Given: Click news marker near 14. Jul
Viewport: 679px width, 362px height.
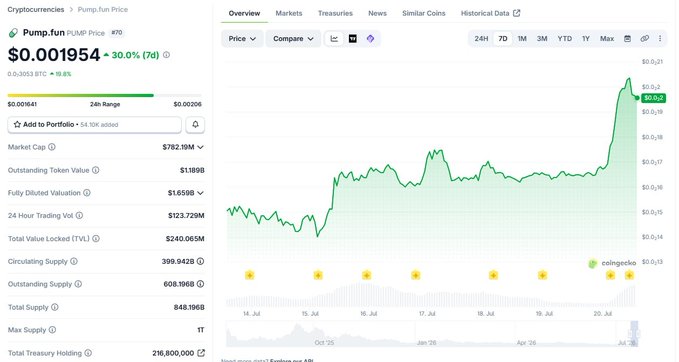Looking at the screenshot, I should pos(249,275).
